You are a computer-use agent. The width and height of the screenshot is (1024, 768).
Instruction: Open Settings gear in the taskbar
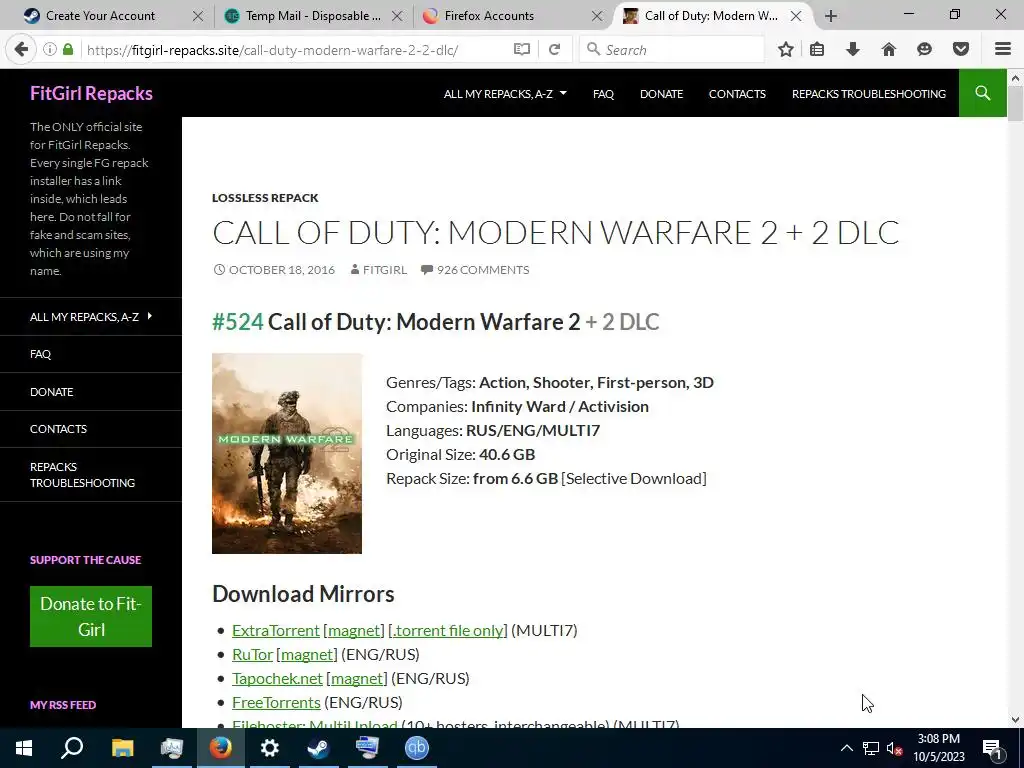coord(269,748)
